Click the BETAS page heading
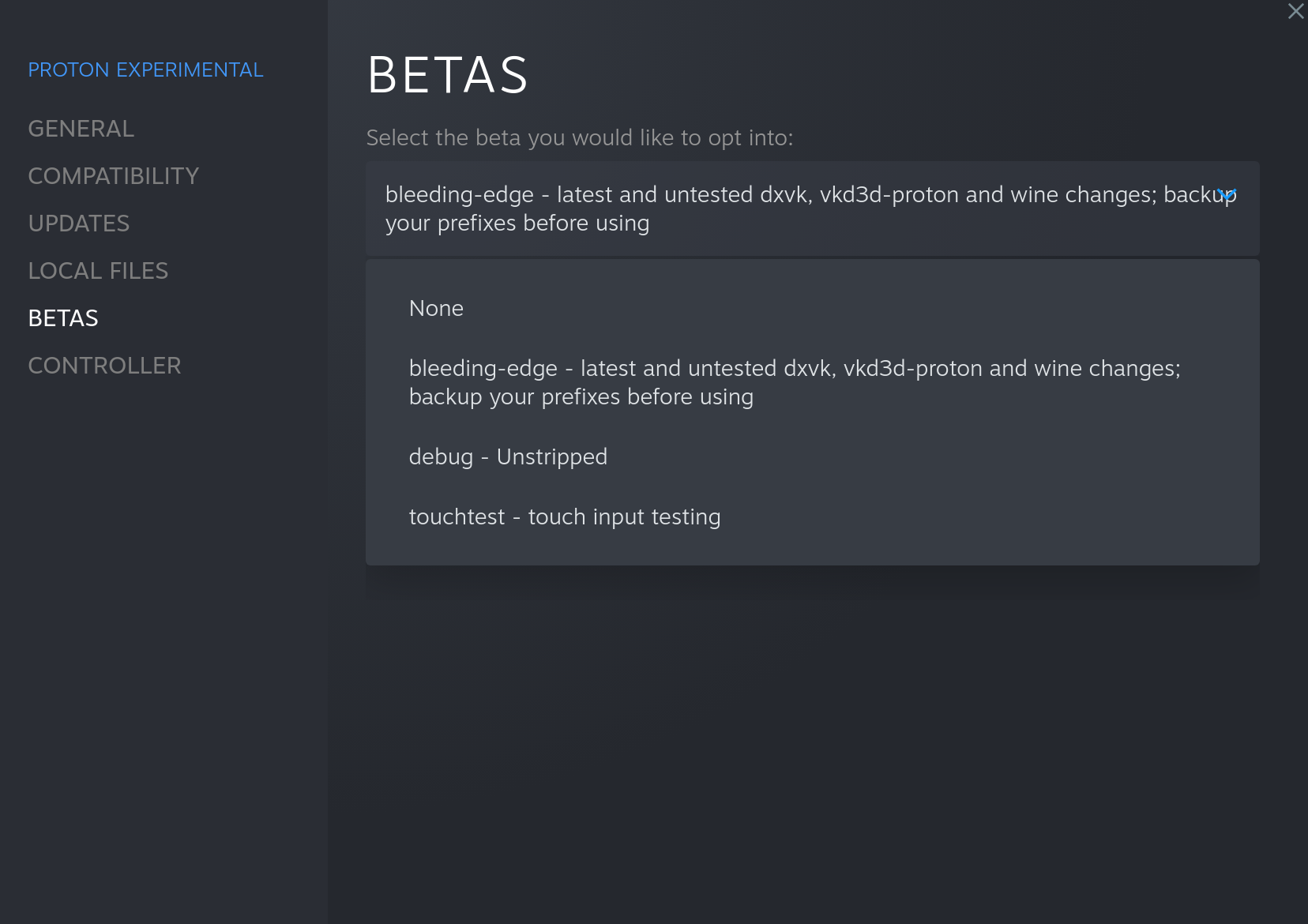Viewport: 1308px width, 924px height. pos(448,75)
